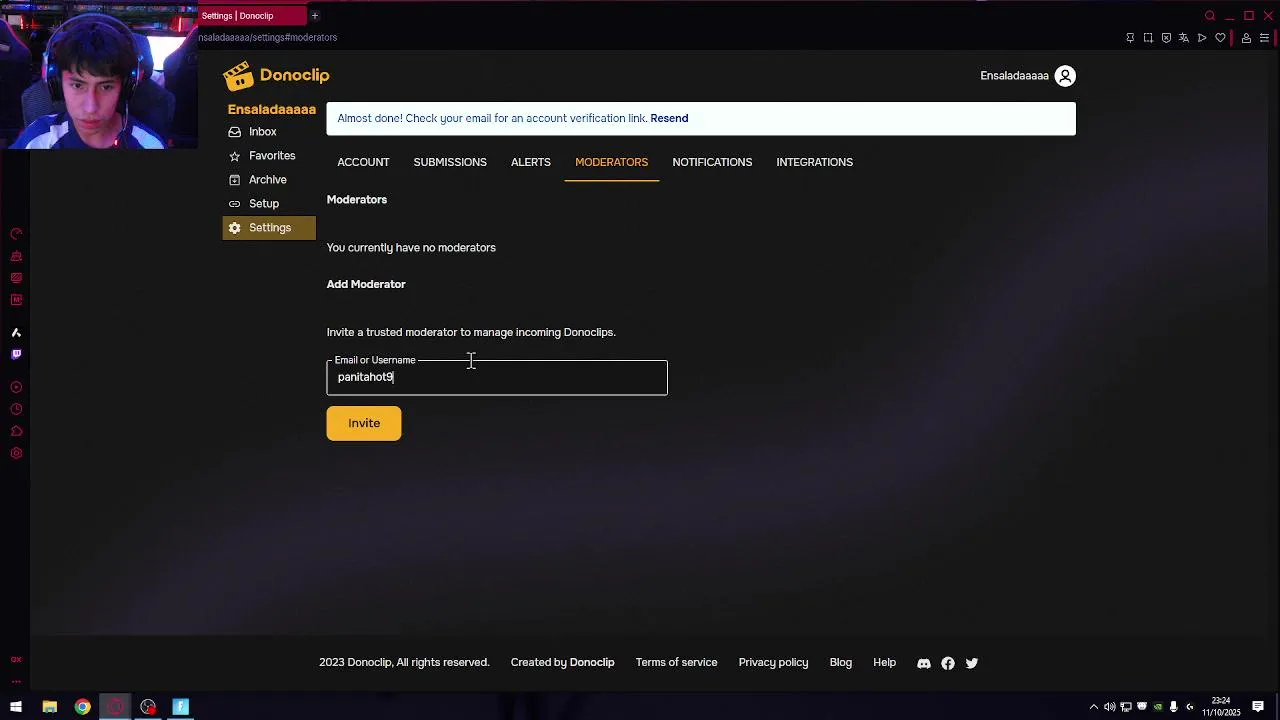The width and height of the screenshot is (1280, 720).
Task: Click the snapshot capture toolbar icon
Action: (1148, 38)
